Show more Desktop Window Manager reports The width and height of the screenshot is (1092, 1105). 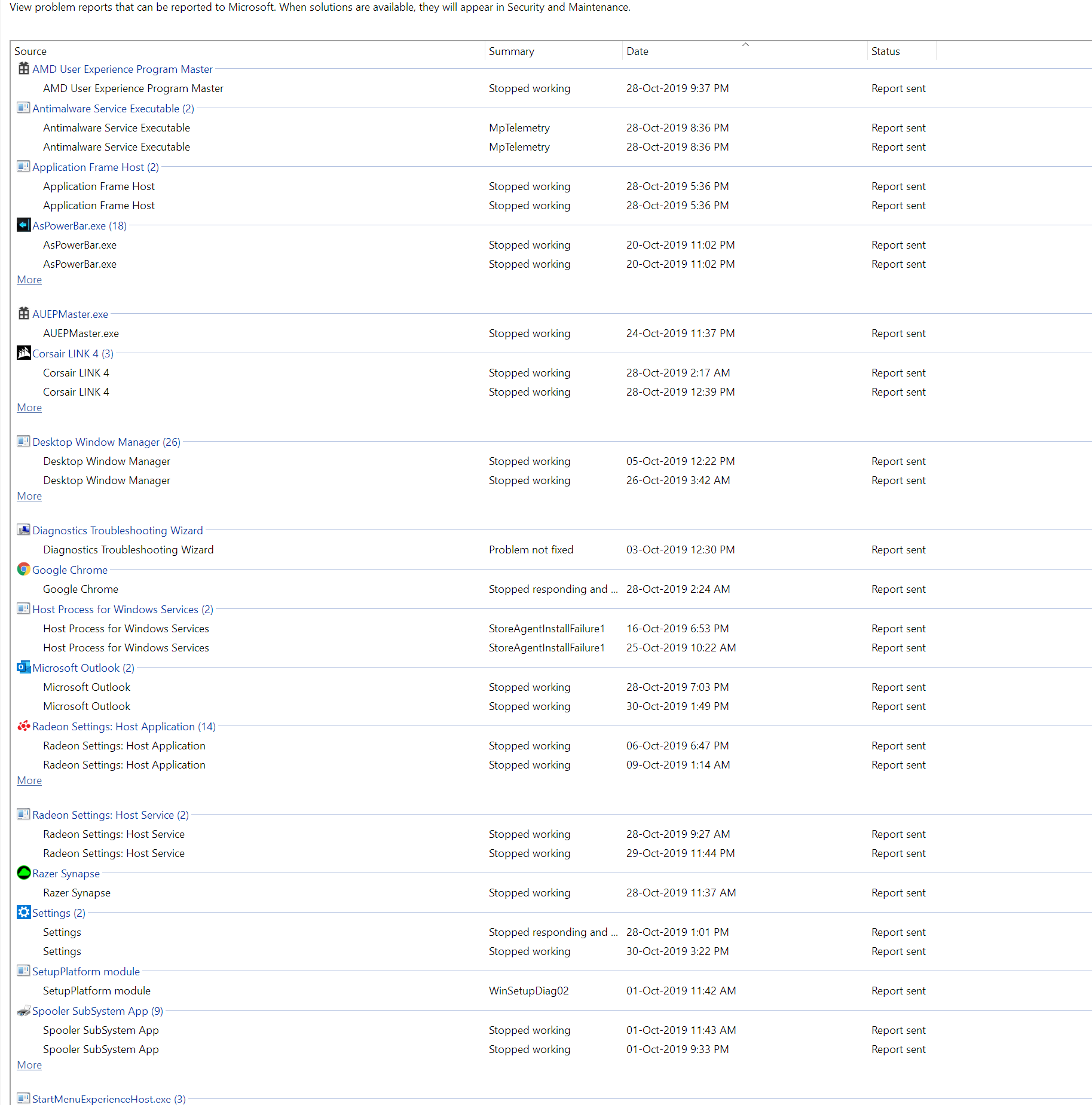point(29,496)
